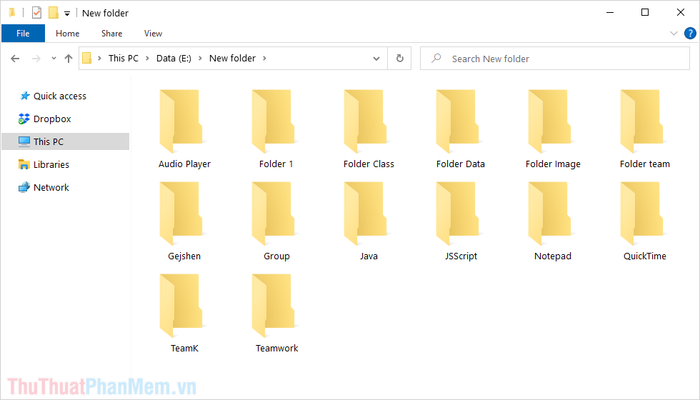The image size is (700, 400).
Task: Switch to the Home ribbon tab
Action: click(67, 33)
